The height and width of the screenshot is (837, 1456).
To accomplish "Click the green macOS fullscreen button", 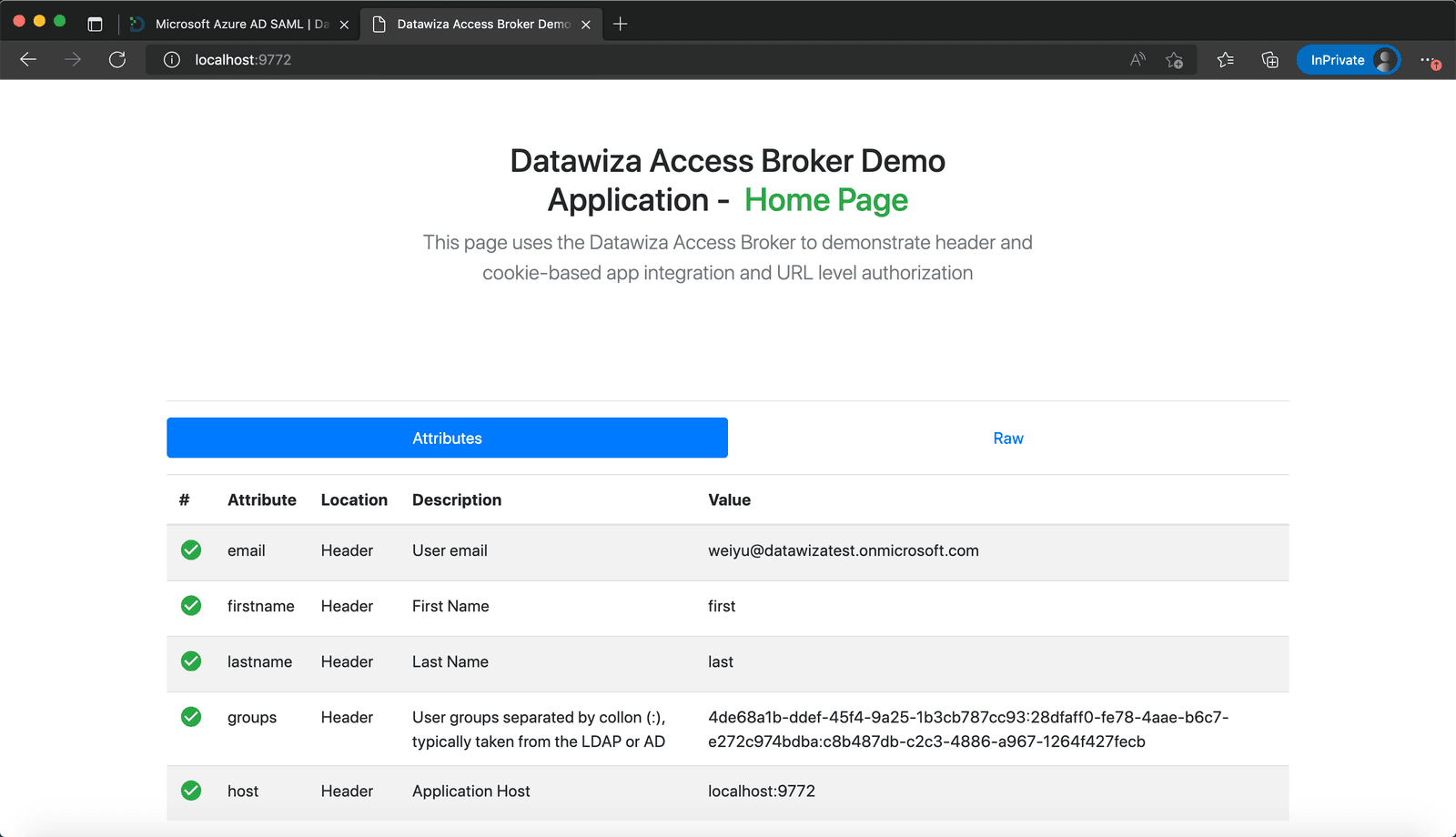I will pos(60,21).
